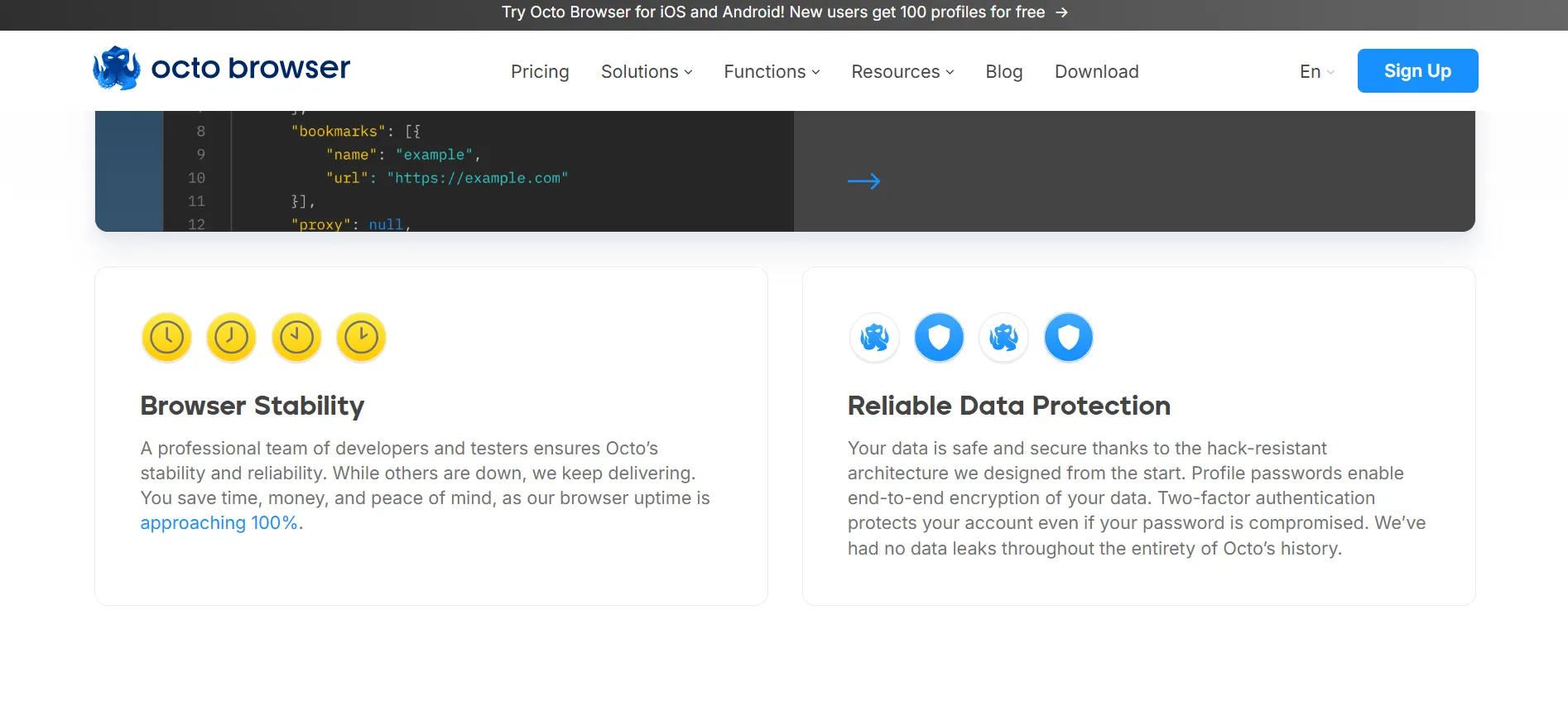Click the "bookmarks" code line

coord(356,132)
